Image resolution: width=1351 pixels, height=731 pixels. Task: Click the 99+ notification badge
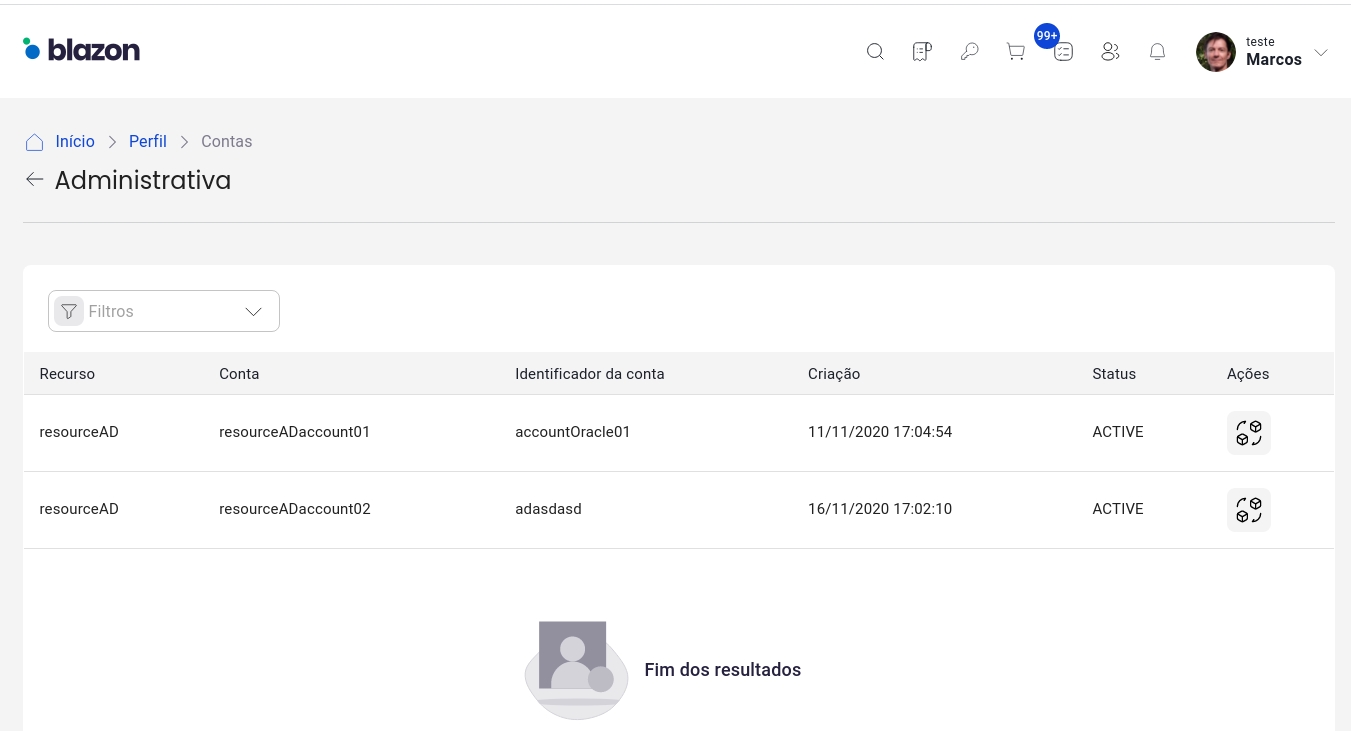coord(1047,36)
